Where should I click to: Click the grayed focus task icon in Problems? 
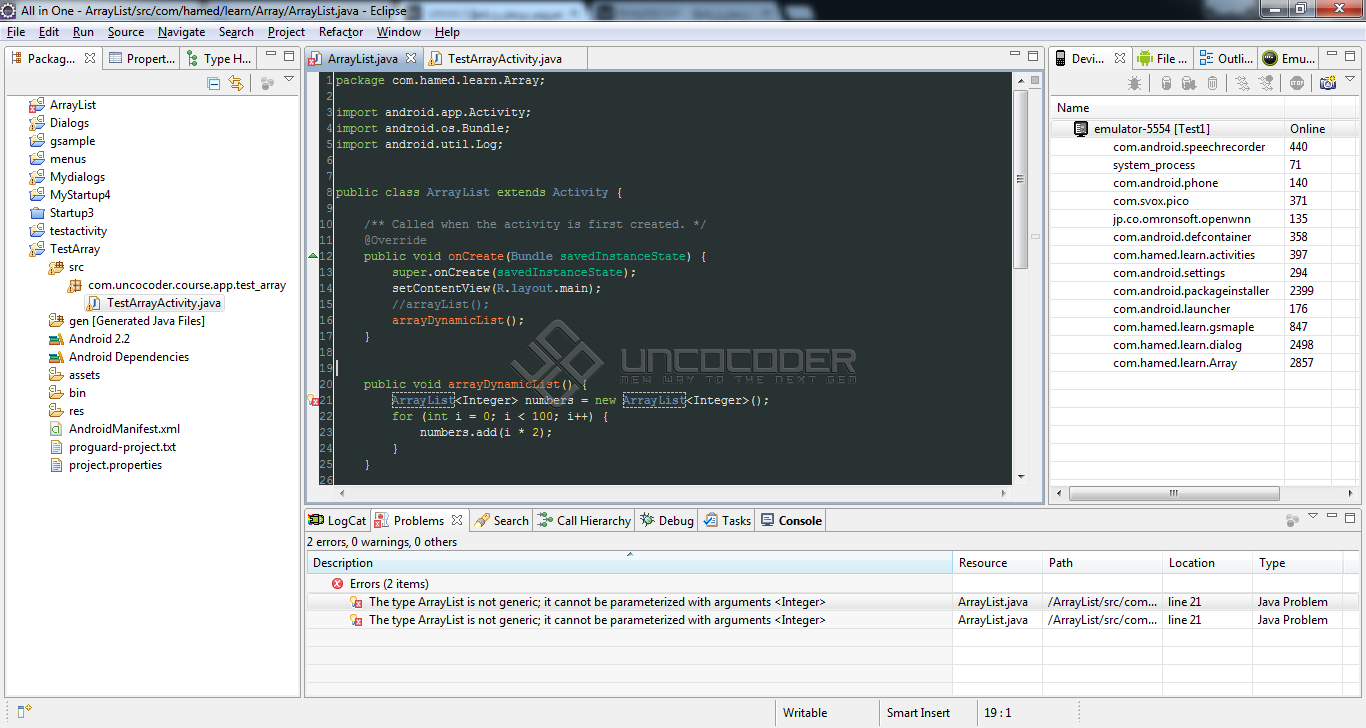pyautogui.click(x=1292, y=520)
